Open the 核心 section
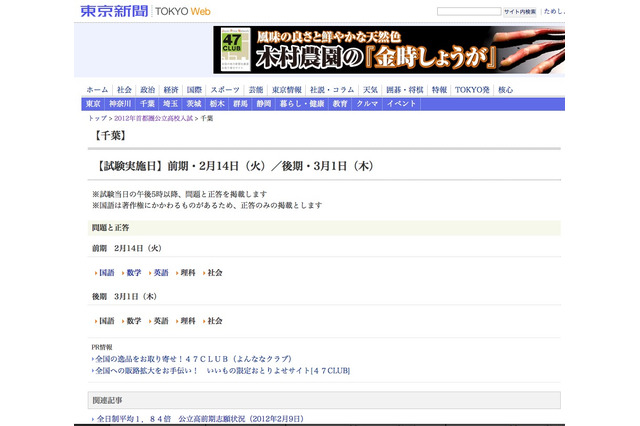The image size is (640, 426). [505, 90]
